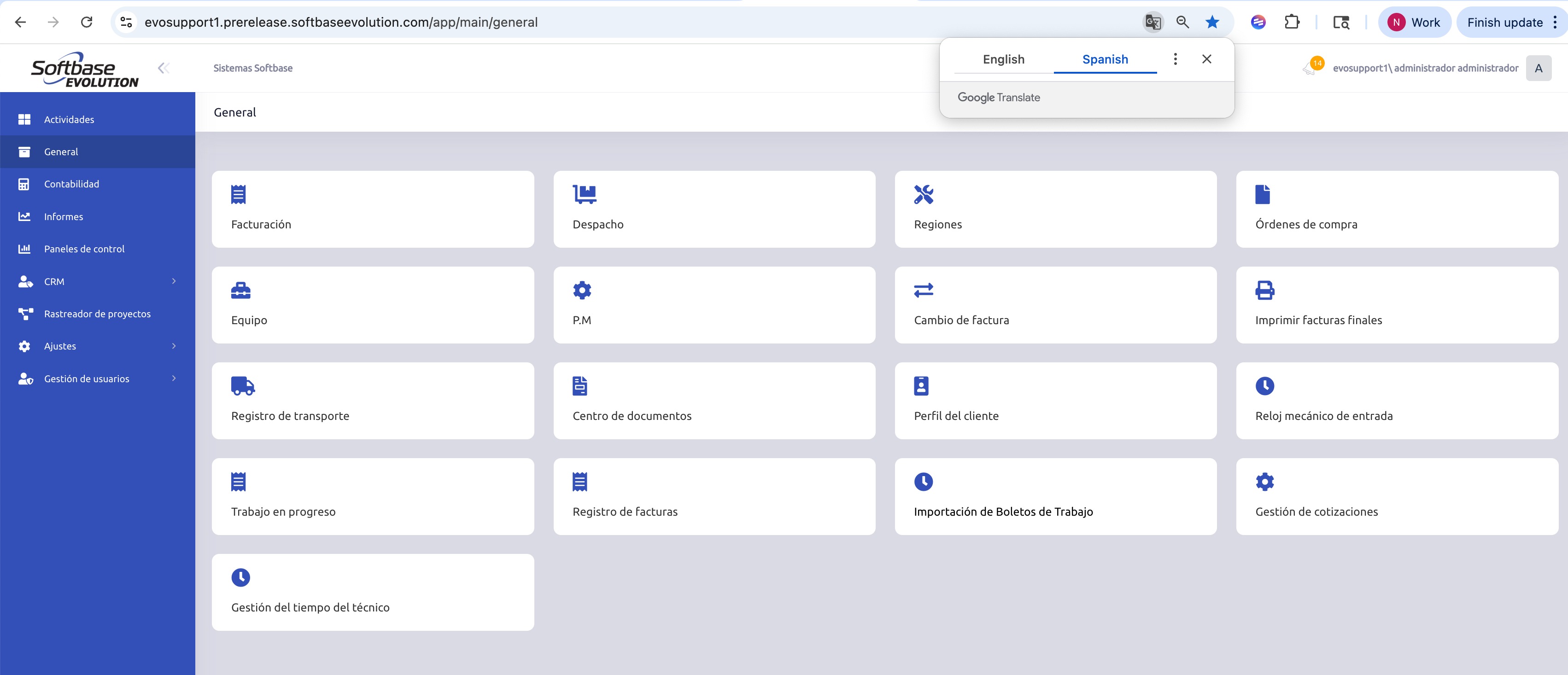
Task: Open Perfil del cliente badge icon
Action: (x=921, y=386)
